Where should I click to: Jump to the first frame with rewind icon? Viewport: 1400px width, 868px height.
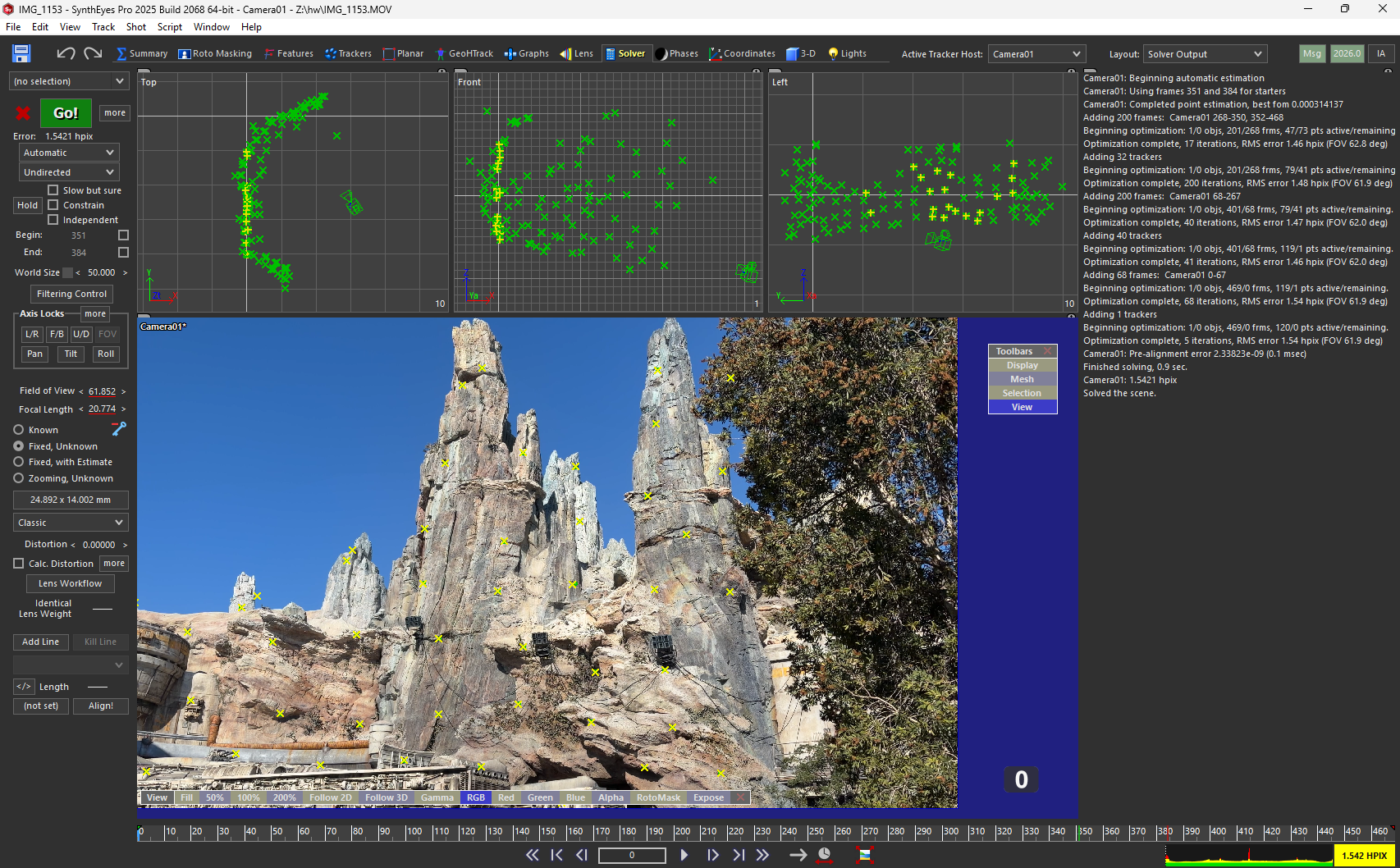tap(532, 855)
